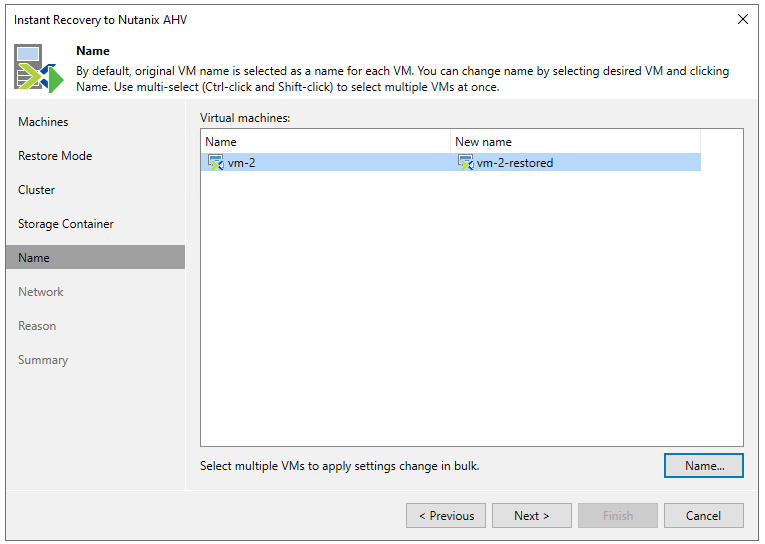This screenshot has height=544, width=765.
Task: Click the VM icon next to vm-2
Action: click(216, 162)
